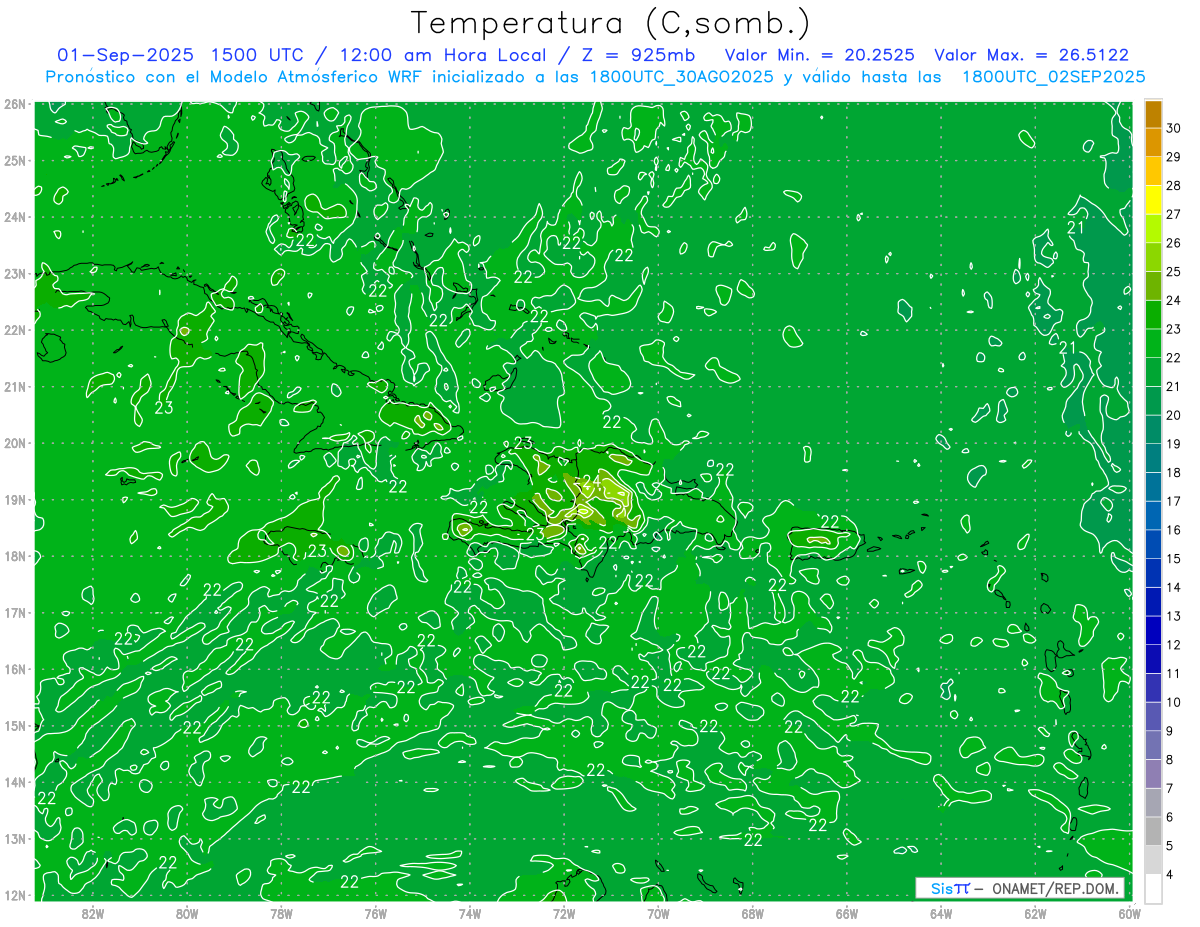
Task: Click the legend value "4"
Action: point(1170,875)
